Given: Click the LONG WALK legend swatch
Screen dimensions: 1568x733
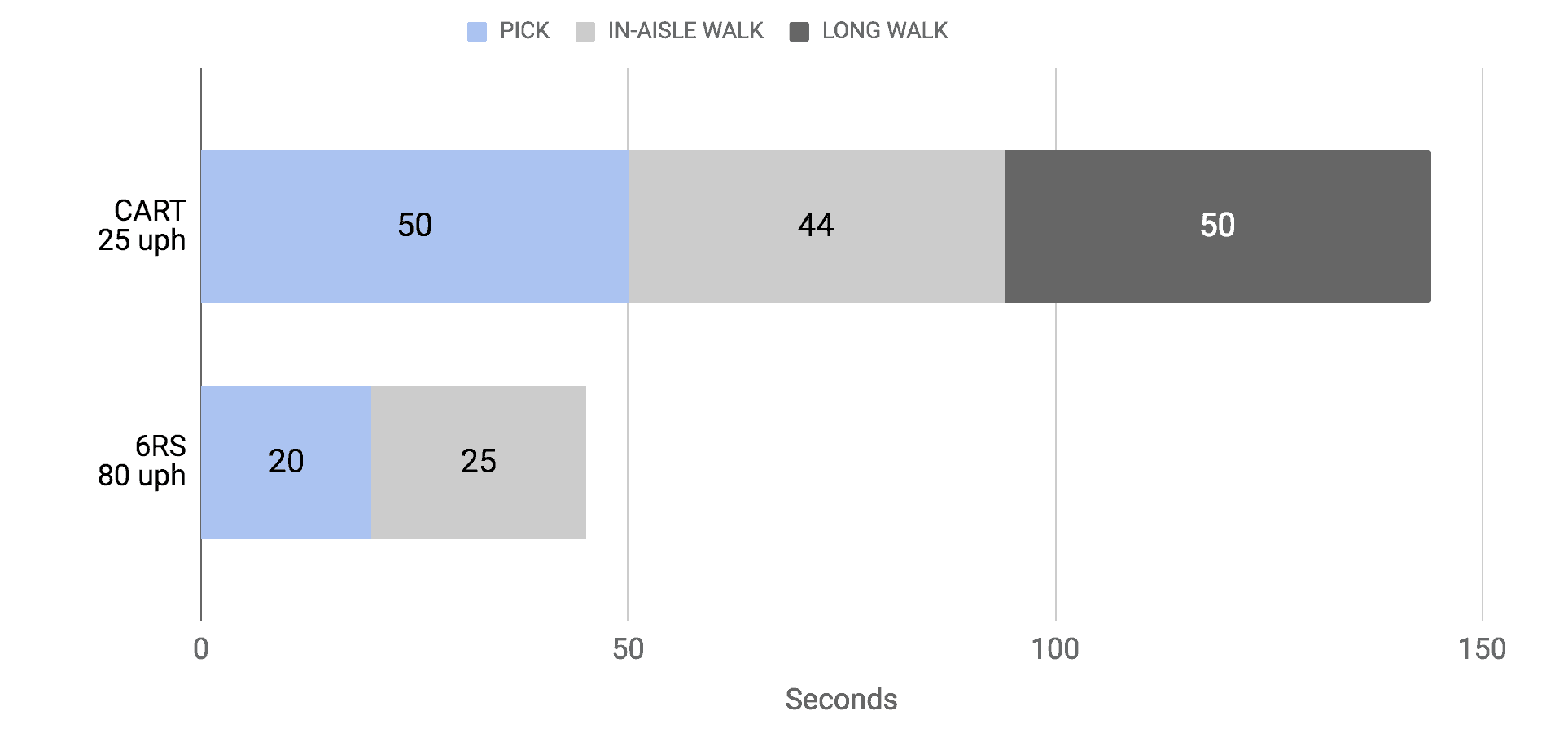Looking at the screenshot, I should point(799,32).
